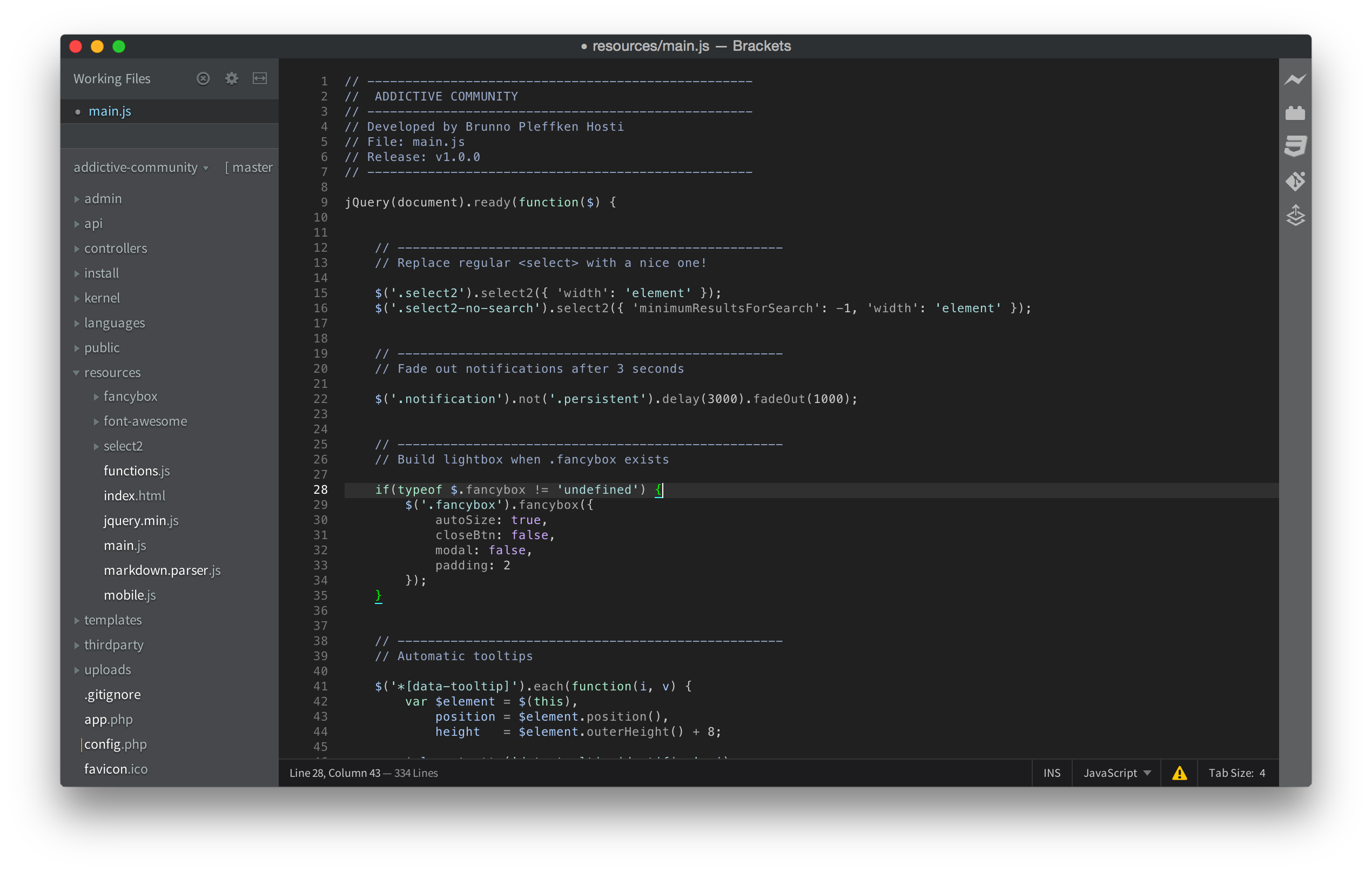Image resolution: width=1372 pixels, height=873 pixels.
Task: Open the JavaScript language dropdown
Action: (x=1116, y=773)
